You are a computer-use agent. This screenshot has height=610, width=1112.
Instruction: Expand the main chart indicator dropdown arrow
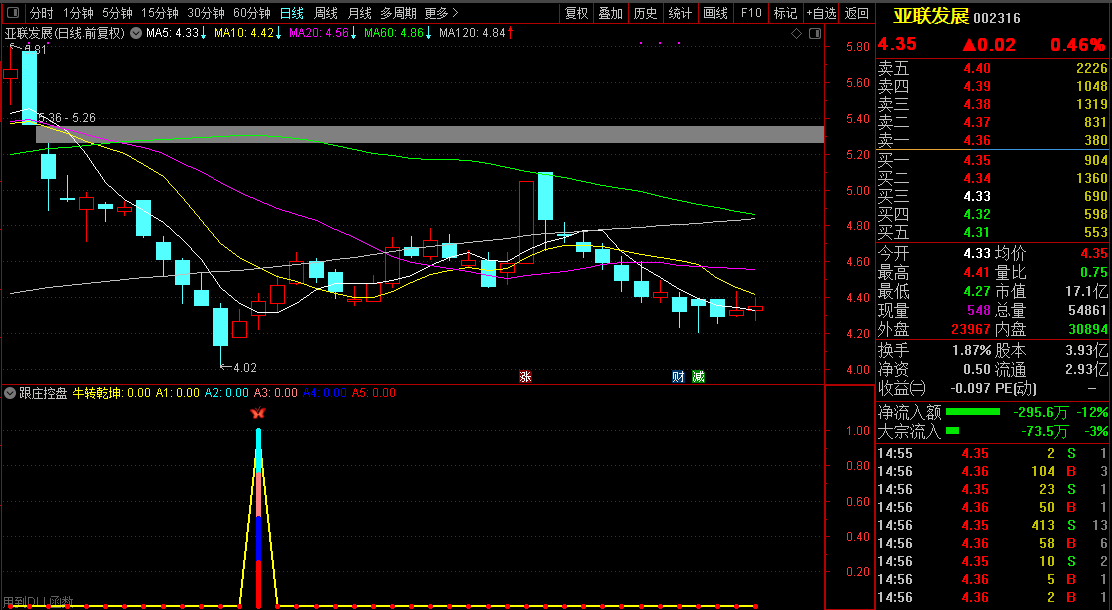(x=136, y=33)
